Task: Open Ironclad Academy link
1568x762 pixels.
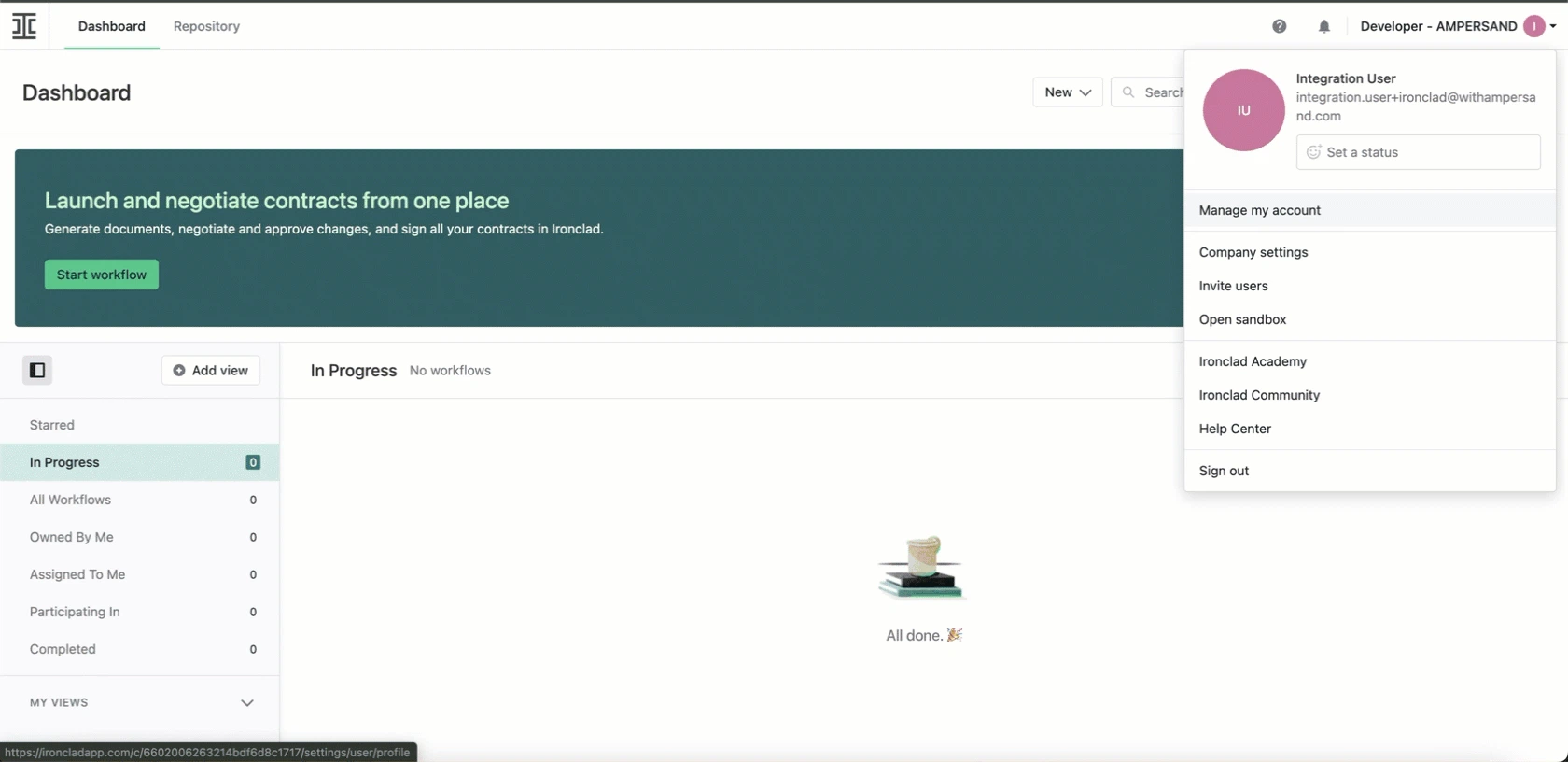Action: pyautogui.click(x=1369, y=361)
